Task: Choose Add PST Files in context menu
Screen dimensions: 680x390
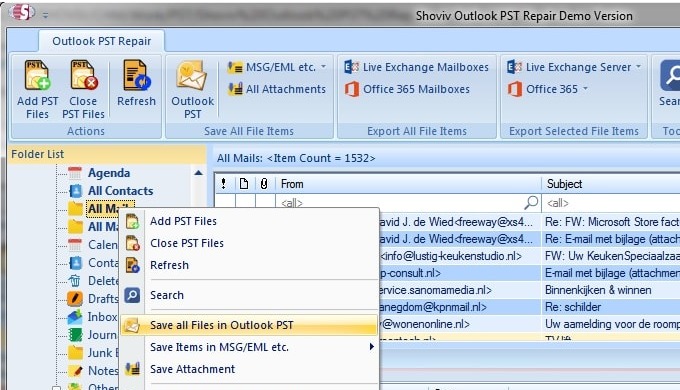Action: 249,221
